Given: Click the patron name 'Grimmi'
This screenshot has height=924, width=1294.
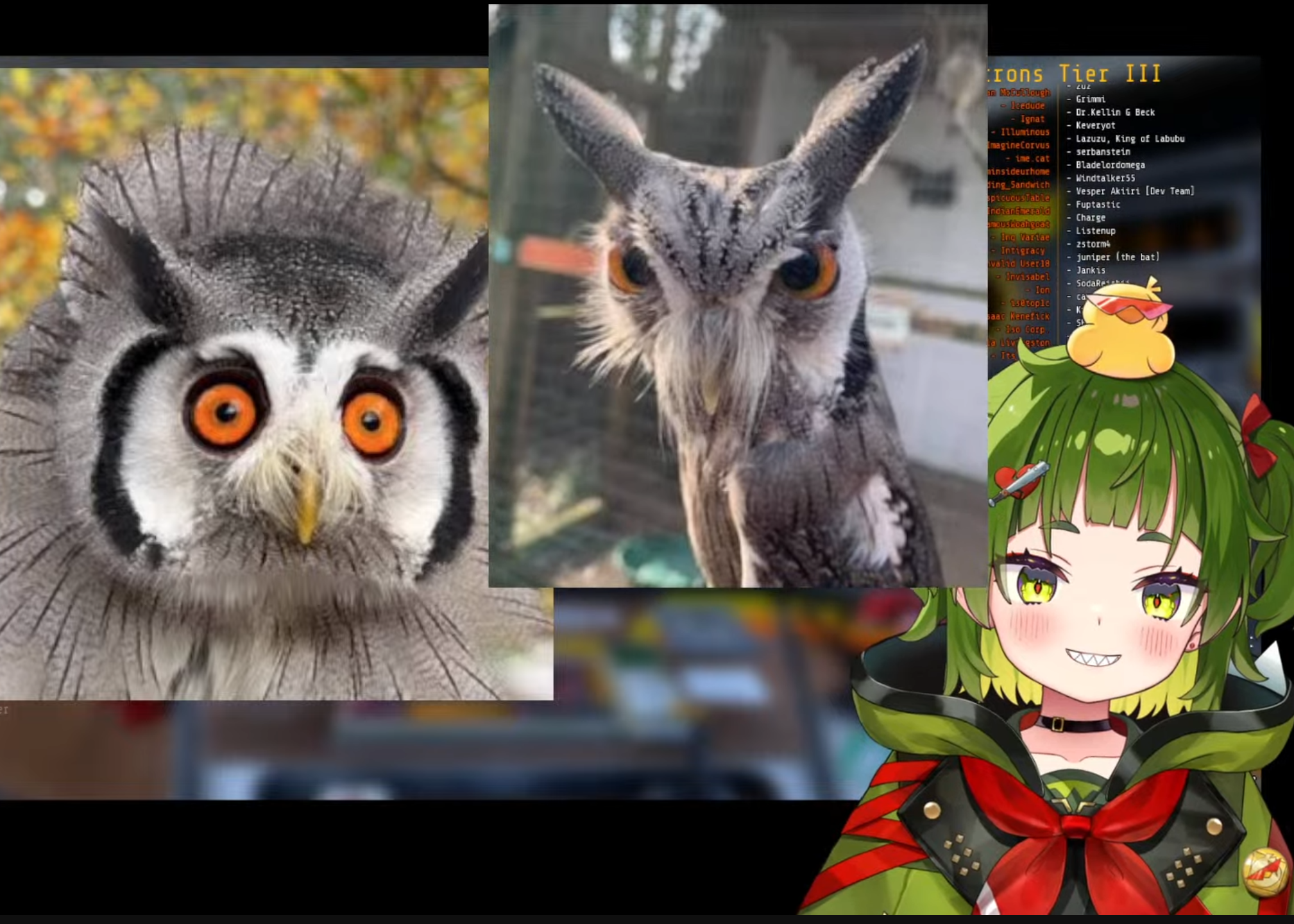Looking at the screenshot, I should tap(1091, 99).
